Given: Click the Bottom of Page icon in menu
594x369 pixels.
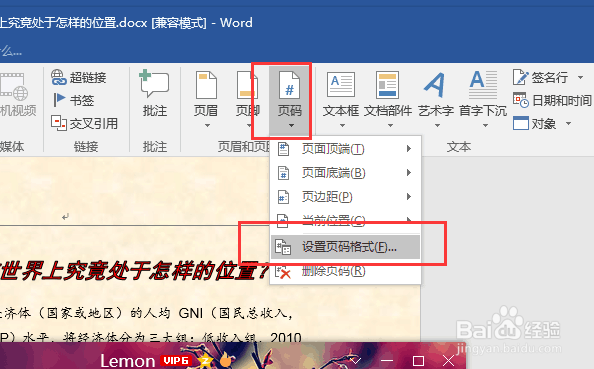Looking at the screenshot, I should tap(283, 173).
